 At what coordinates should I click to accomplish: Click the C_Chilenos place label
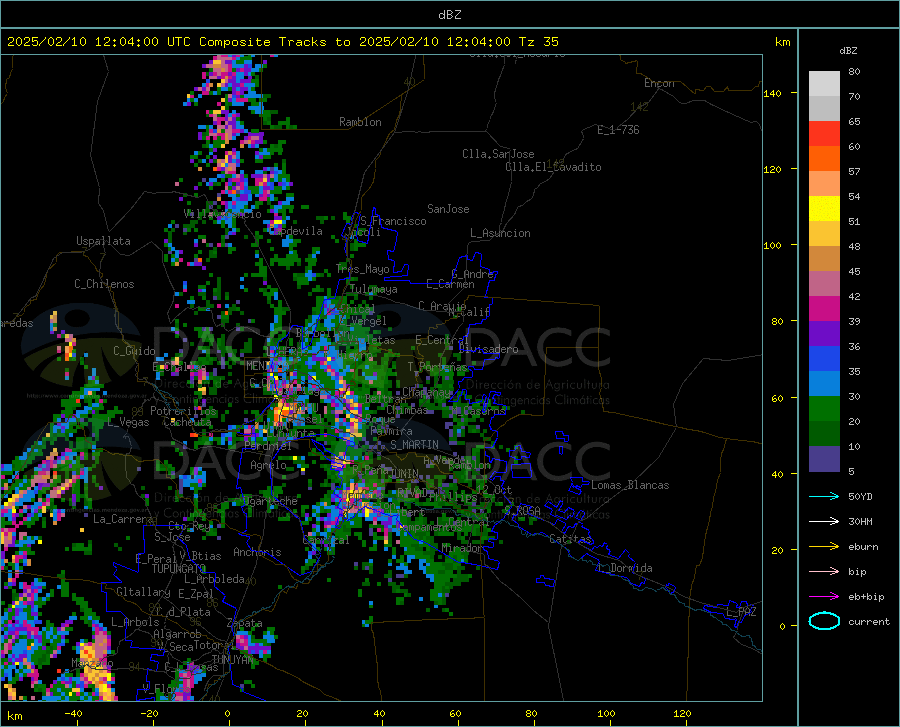[104, 284]
